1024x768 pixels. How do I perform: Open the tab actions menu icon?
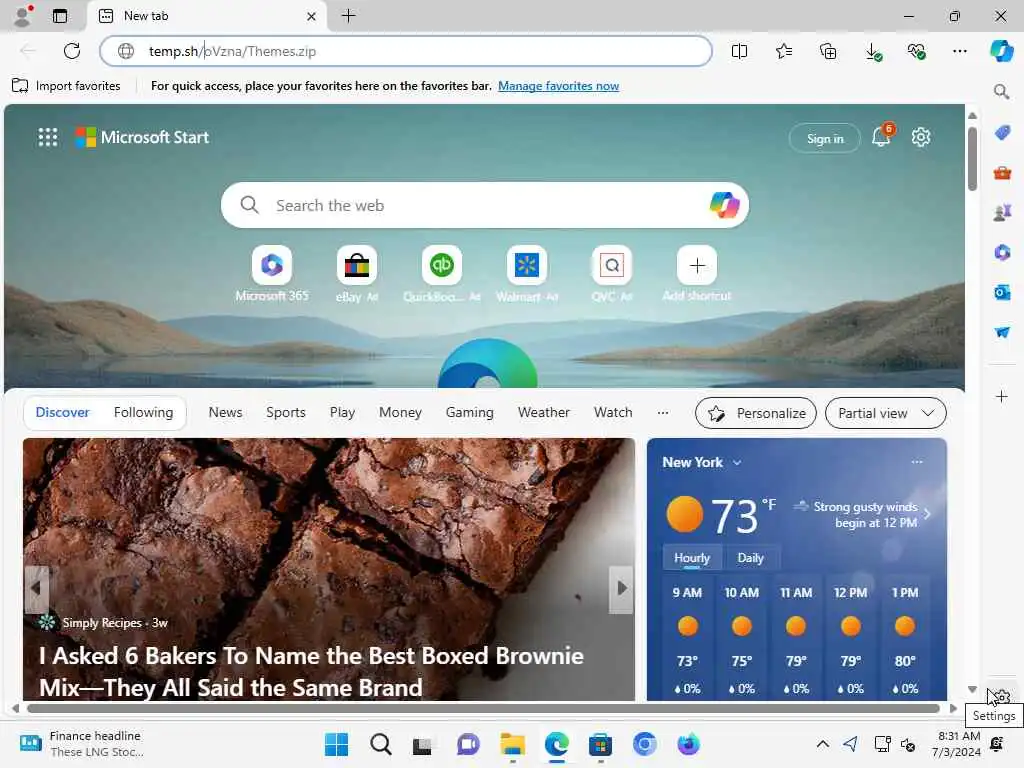click(x=59, y=16)
